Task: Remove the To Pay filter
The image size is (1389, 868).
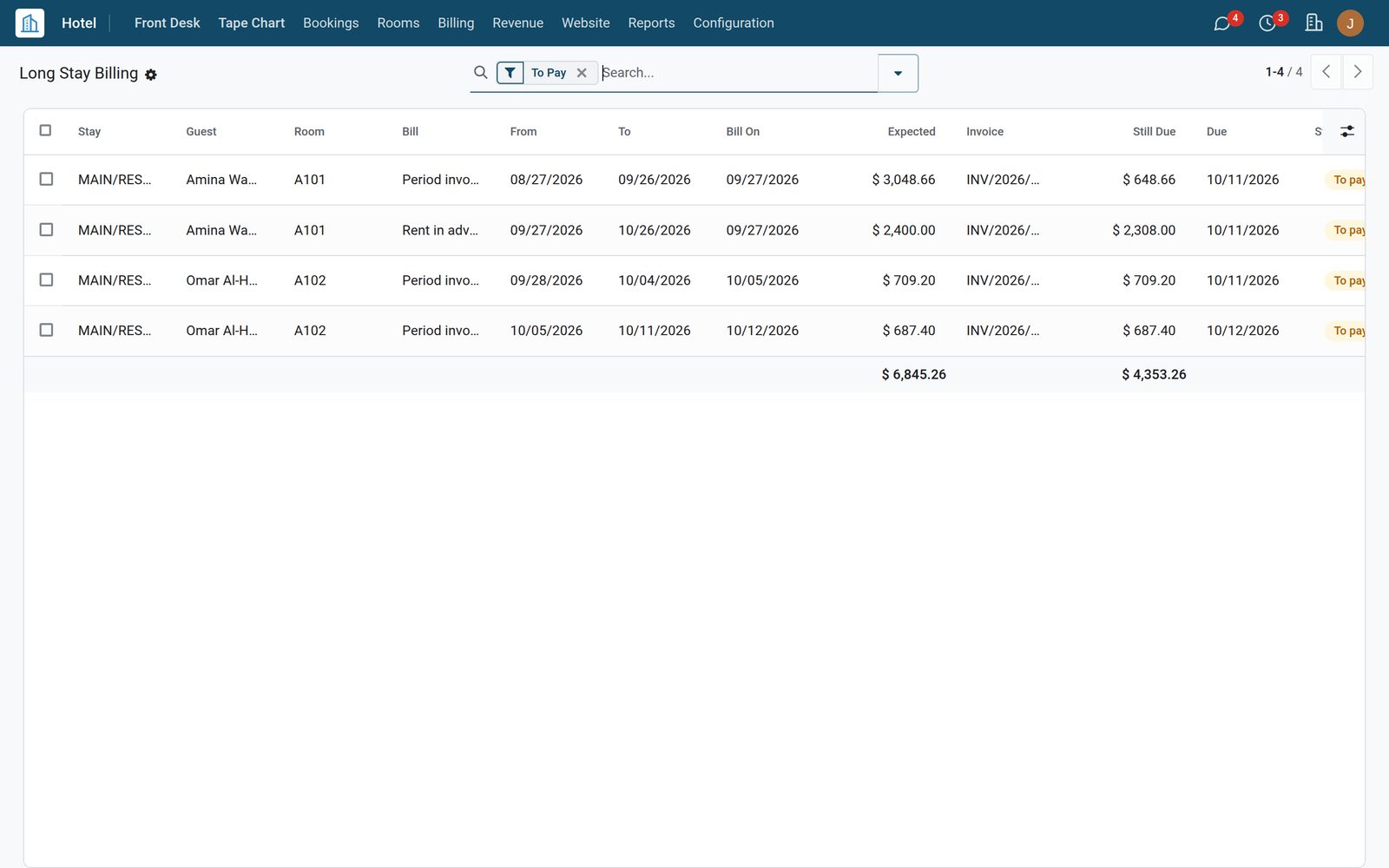Action: [582, 73]
